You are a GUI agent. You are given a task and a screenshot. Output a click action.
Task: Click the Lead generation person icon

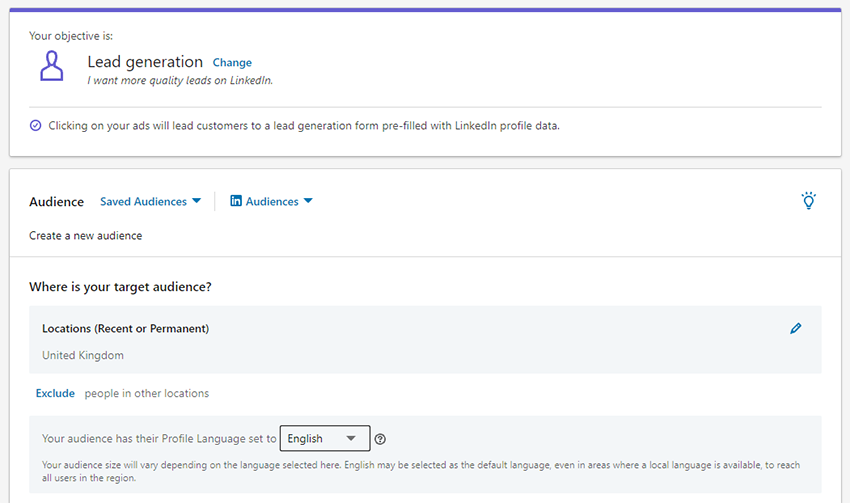51,66
